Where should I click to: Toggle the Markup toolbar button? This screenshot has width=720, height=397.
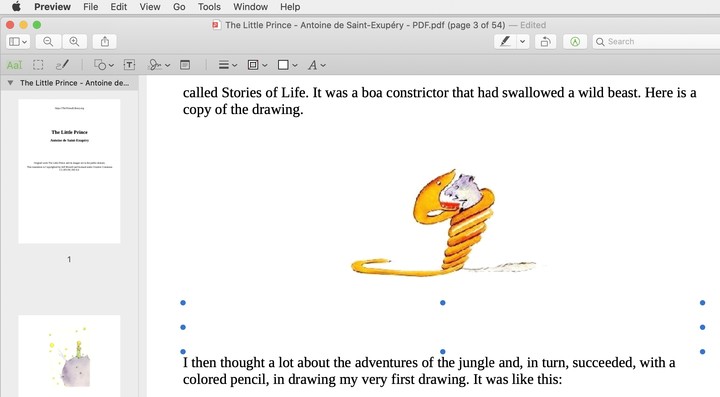point(574,42)
